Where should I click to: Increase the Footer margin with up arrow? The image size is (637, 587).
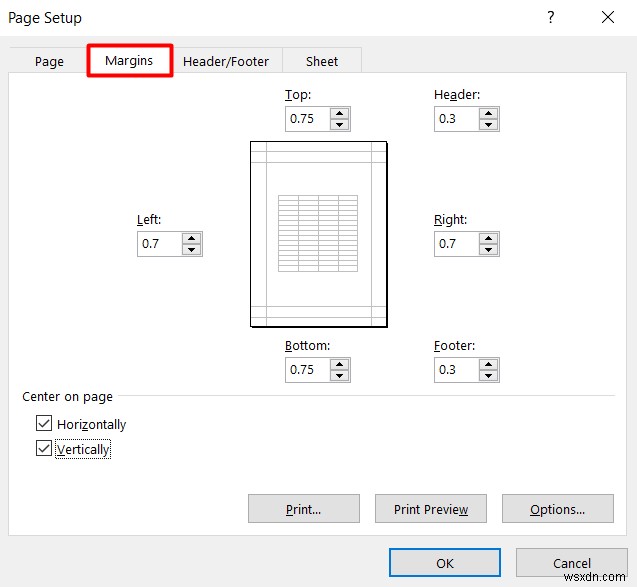[489, 365]
